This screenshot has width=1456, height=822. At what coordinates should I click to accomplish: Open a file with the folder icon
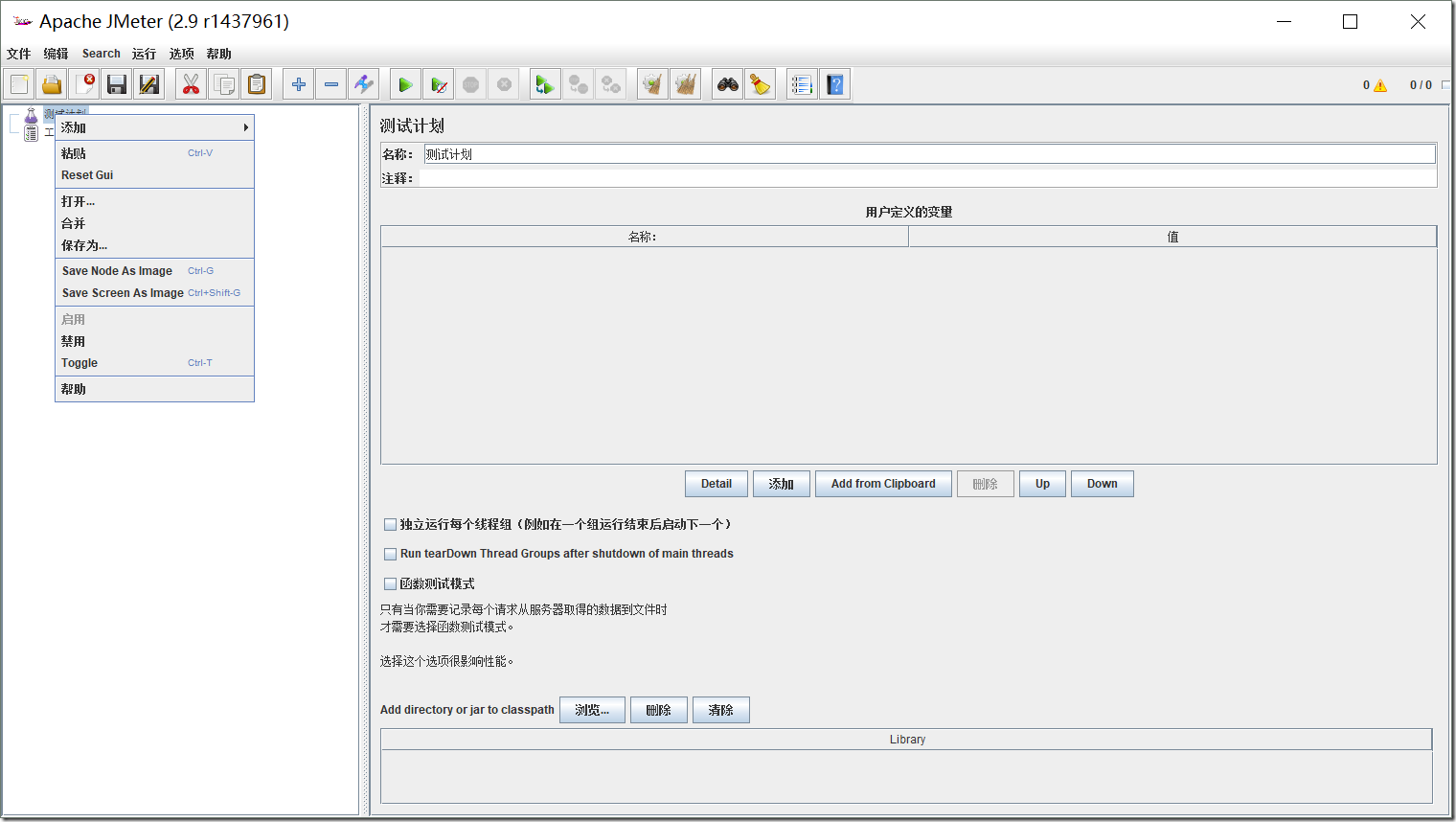[x=52, y=84]
